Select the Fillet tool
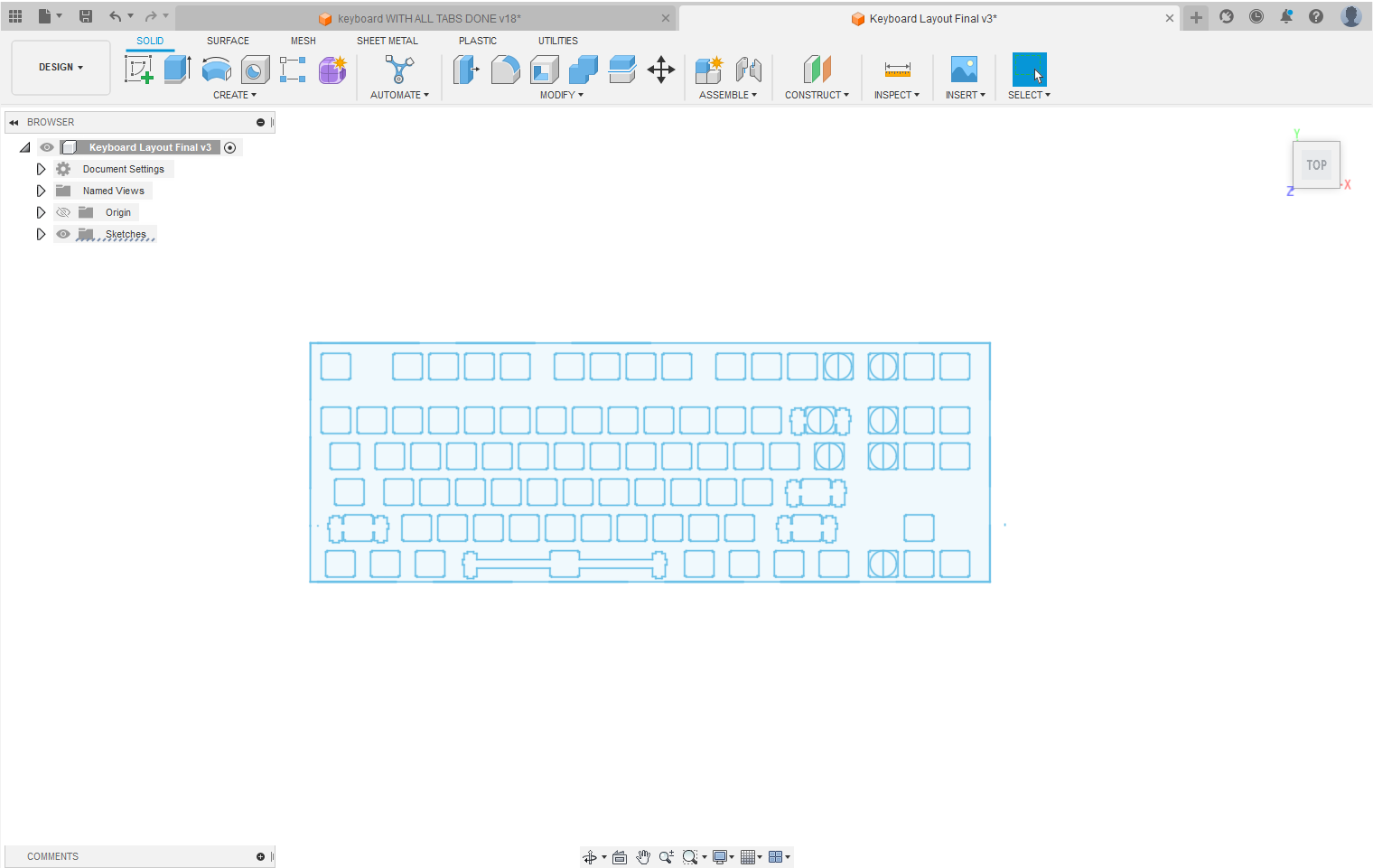 coord(505,70)
